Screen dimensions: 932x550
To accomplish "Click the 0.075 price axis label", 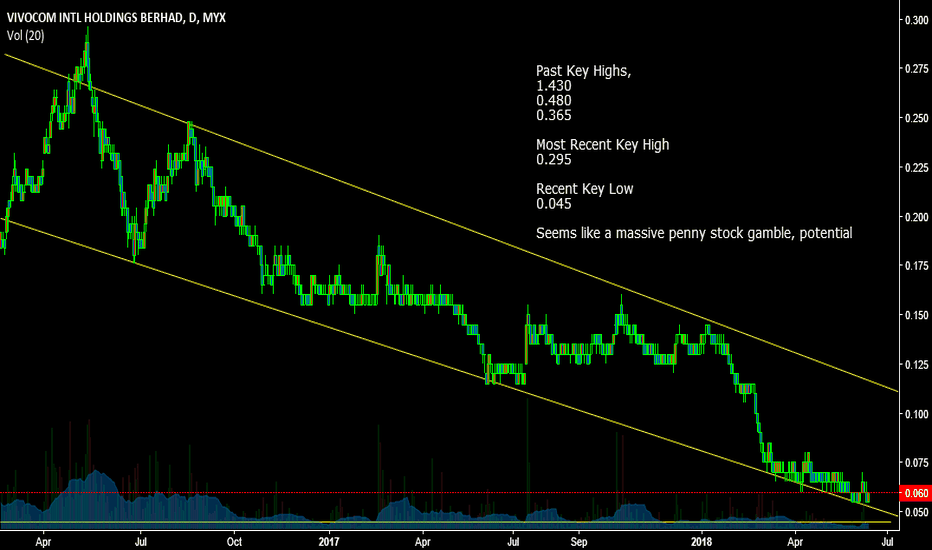I will pos(917,463).
